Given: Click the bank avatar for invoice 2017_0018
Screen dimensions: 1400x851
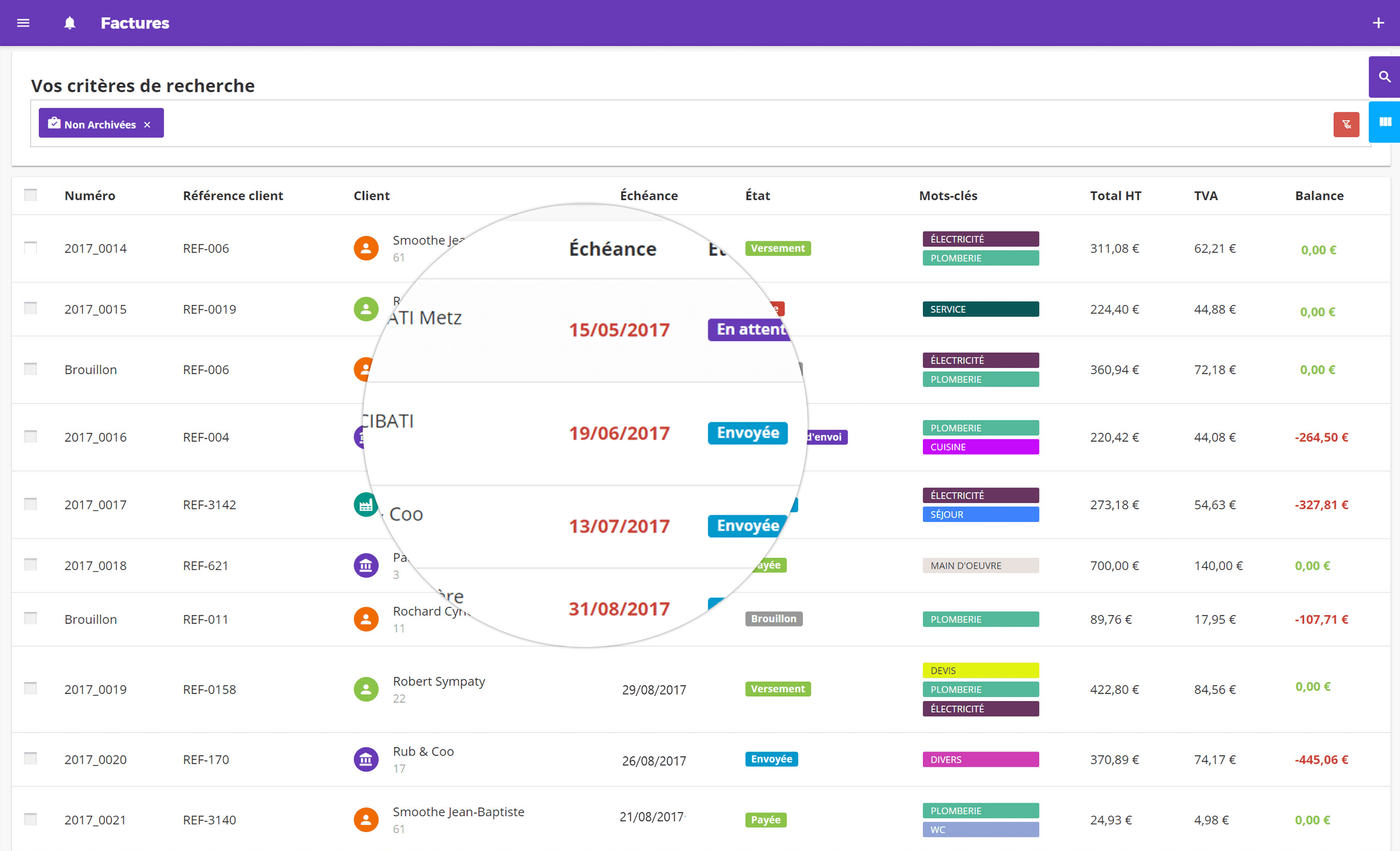Looking at the screenshot, I should [366, 565].
